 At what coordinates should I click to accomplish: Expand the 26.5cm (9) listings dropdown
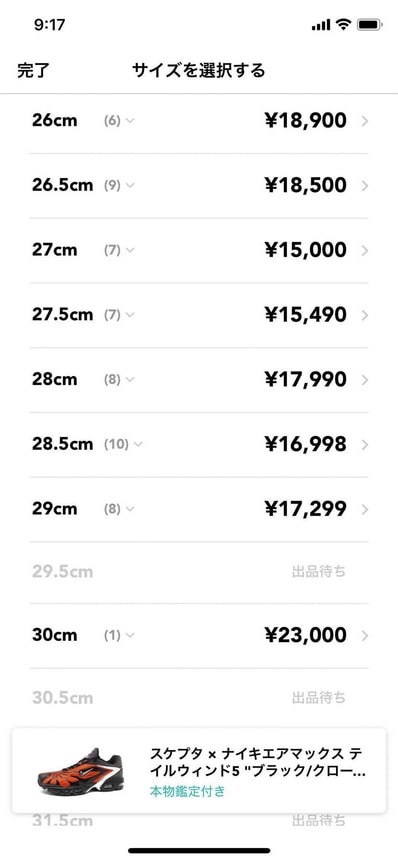tap(119, 186)
